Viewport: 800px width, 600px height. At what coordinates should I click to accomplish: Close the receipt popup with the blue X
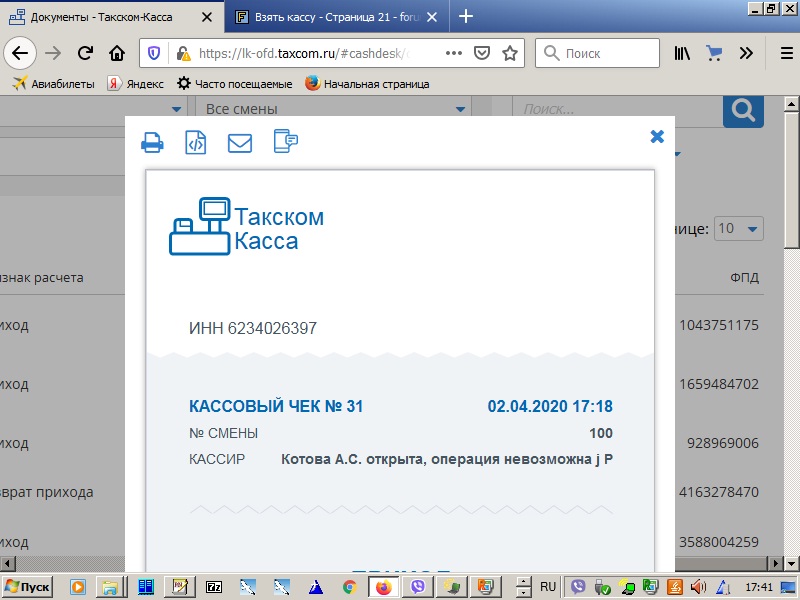tap(657, 137)
